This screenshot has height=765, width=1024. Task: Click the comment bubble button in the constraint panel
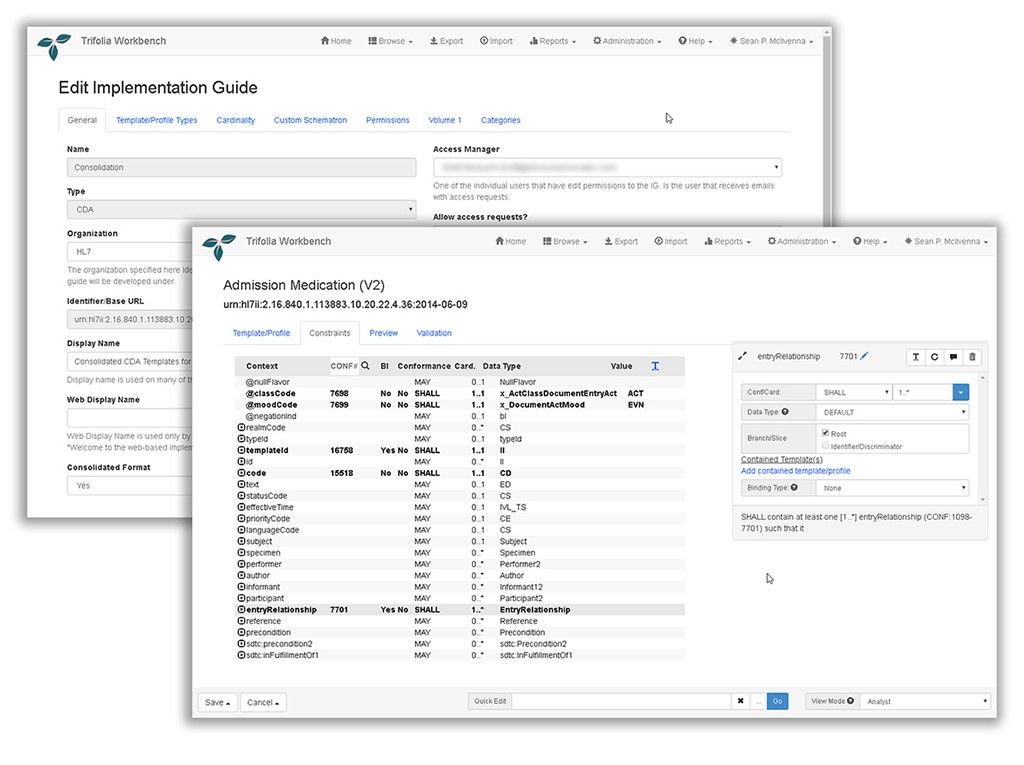point(953,357)
